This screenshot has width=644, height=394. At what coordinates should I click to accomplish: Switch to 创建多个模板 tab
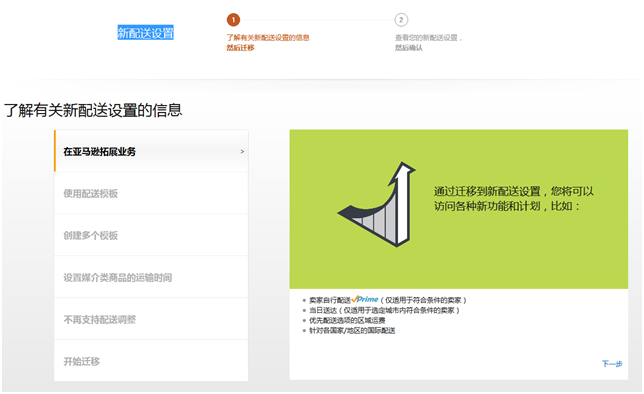(x=151, y=235)
